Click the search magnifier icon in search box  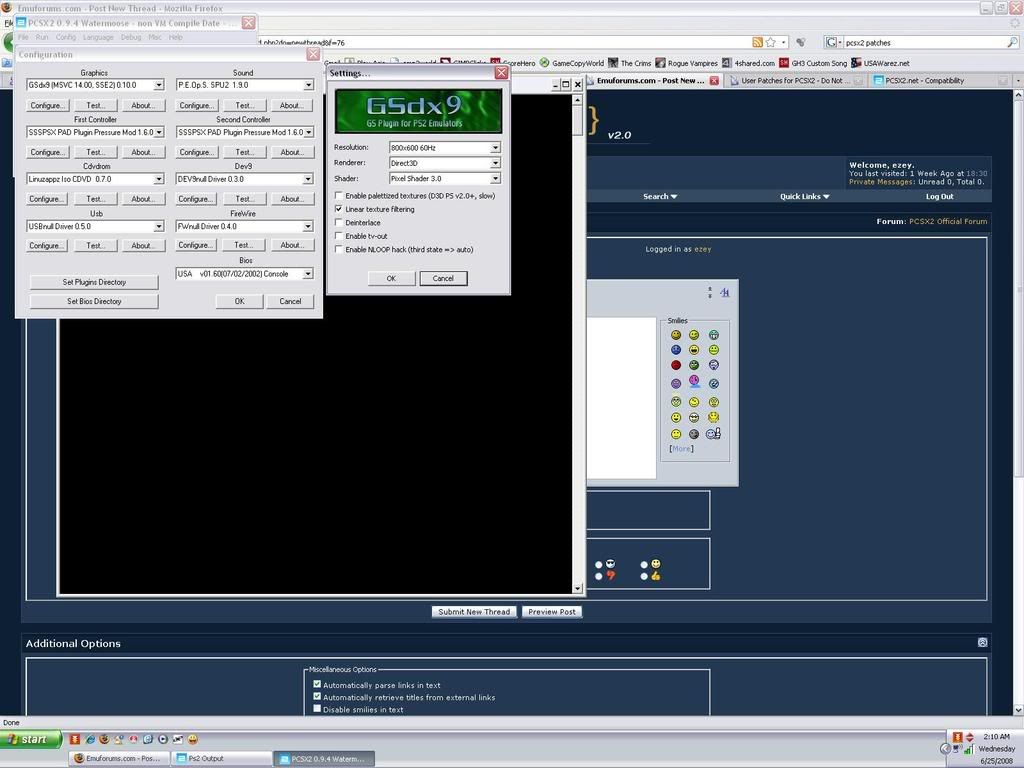coord(1012,42)
